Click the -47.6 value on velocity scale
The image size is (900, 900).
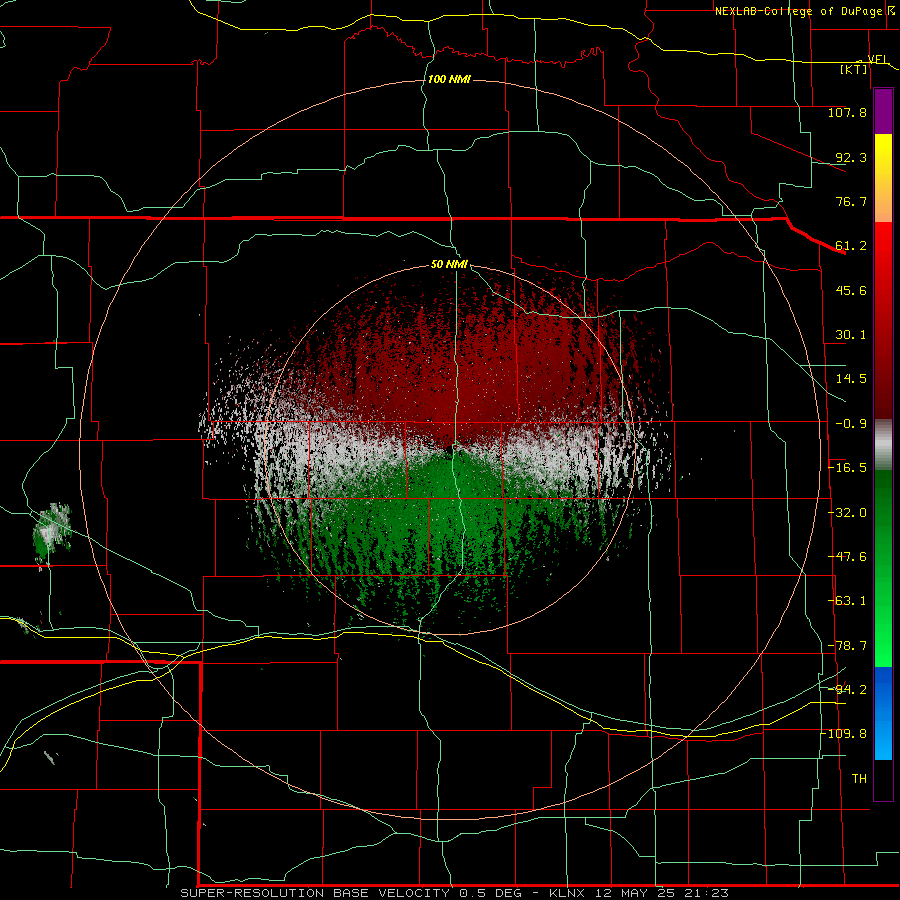point(847,557)
